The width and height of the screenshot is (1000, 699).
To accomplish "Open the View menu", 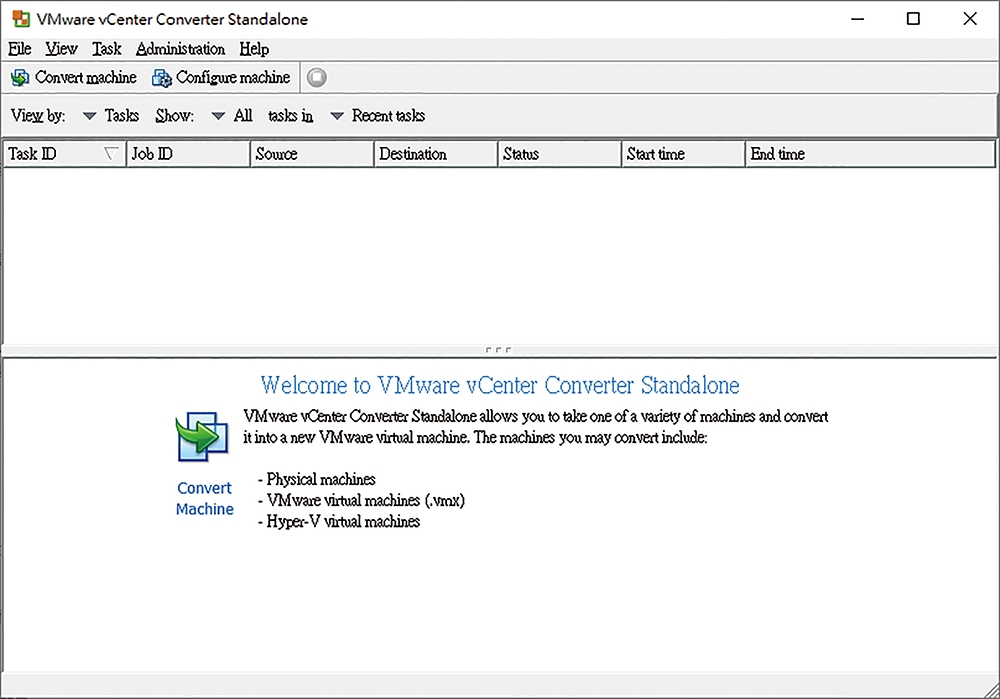I will (61, 49).
